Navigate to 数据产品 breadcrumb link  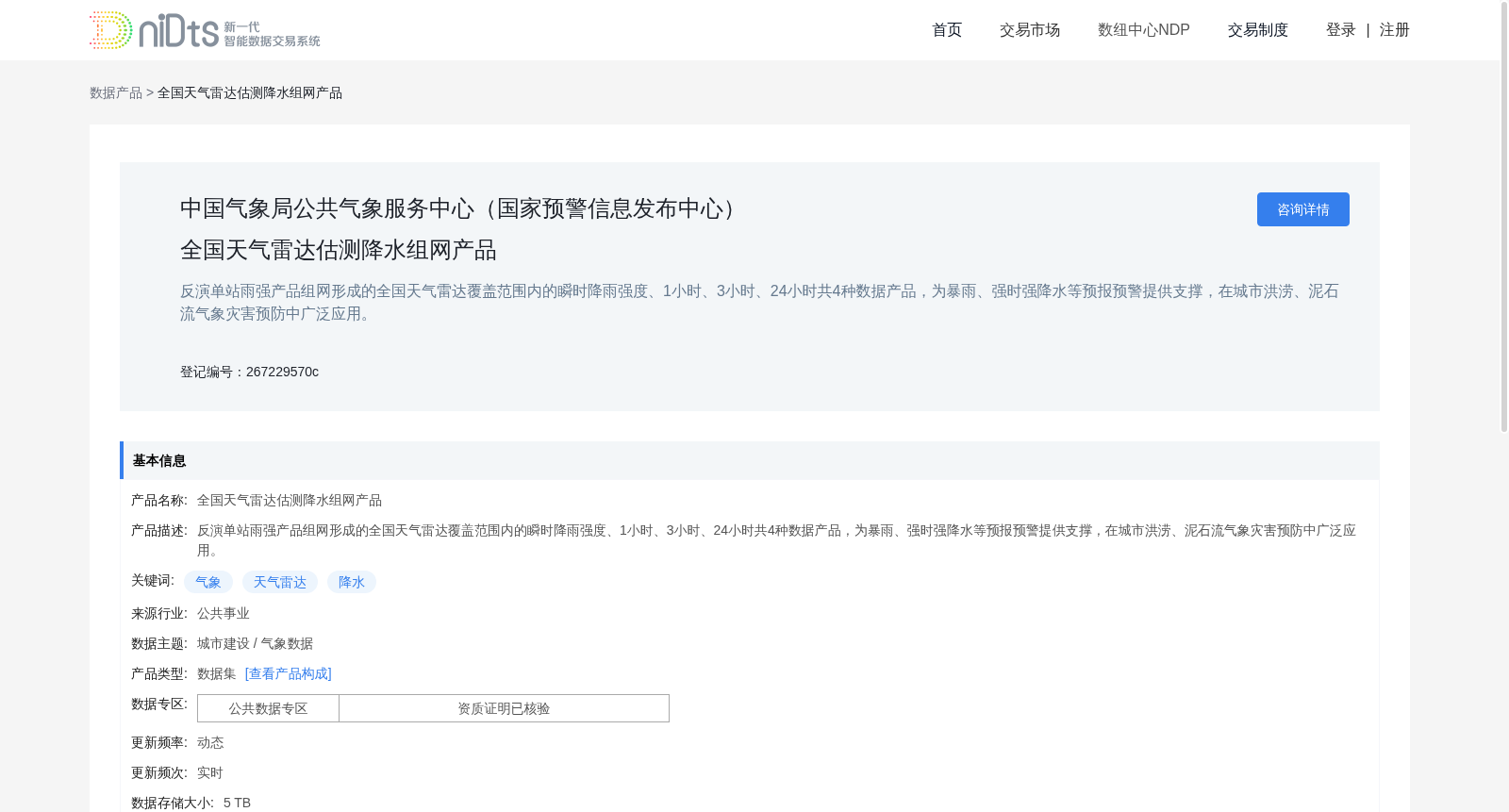click(116, 92)
